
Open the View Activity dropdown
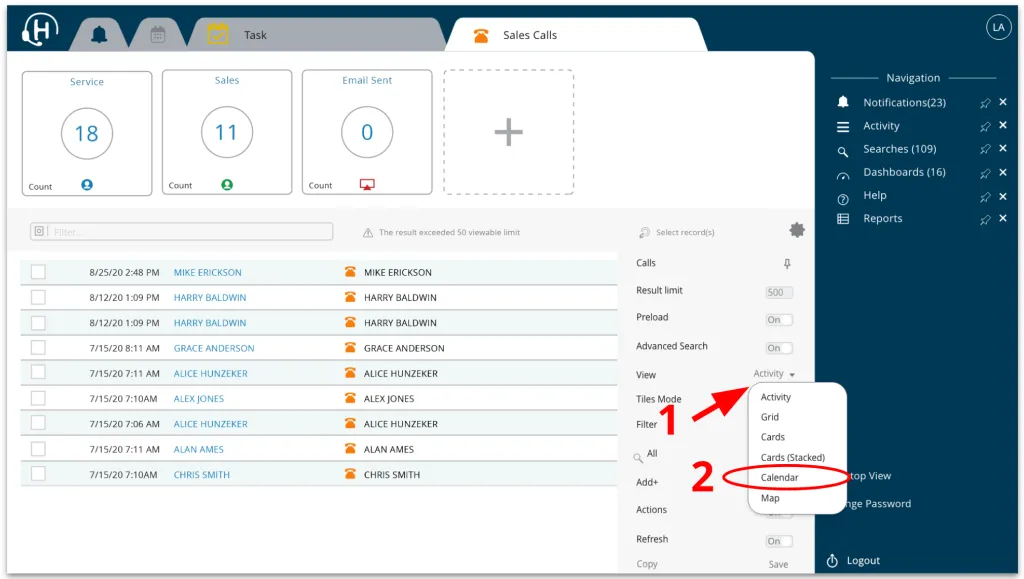click(774, 373)
